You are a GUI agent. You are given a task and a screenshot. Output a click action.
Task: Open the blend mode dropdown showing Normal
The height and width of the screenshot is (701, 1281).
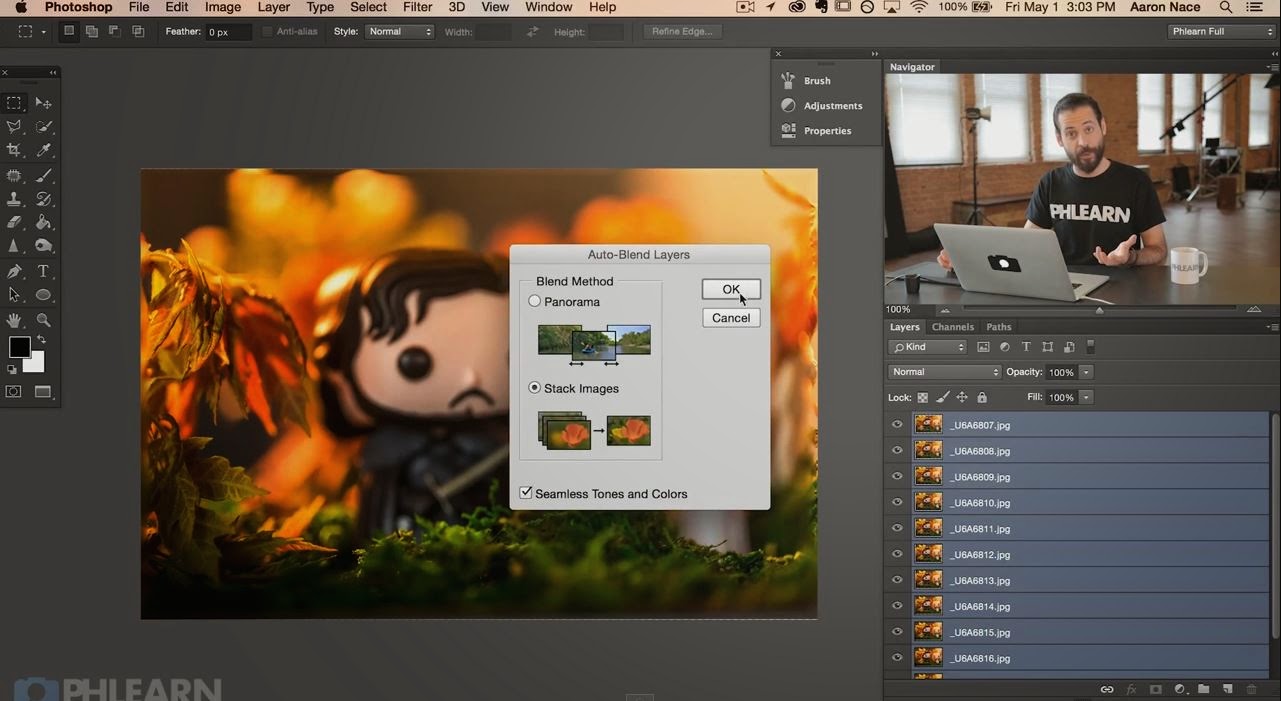pos(943,371)
